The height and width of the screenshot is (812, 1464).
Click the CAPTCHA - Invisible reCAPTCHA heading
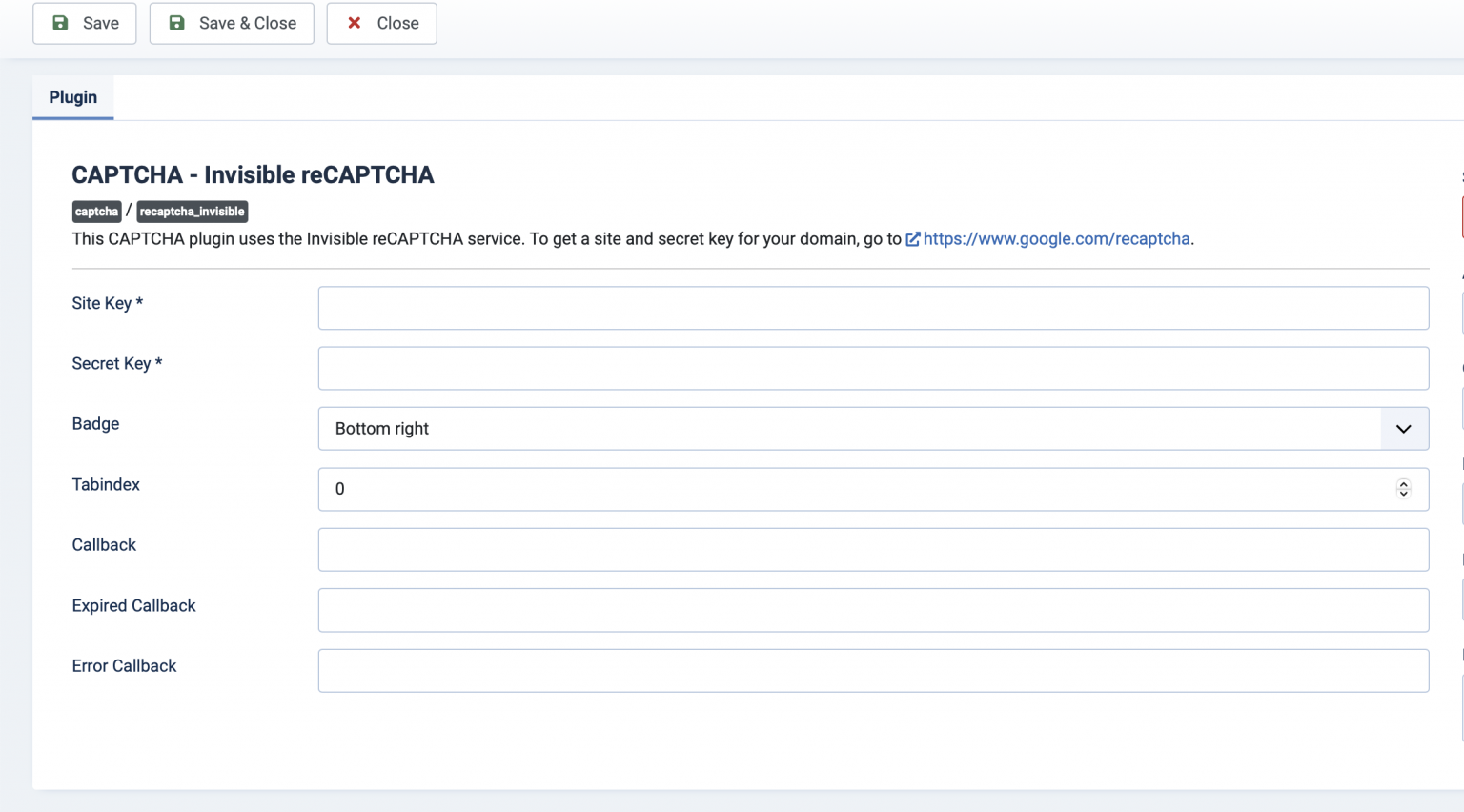tap(253, 174)
